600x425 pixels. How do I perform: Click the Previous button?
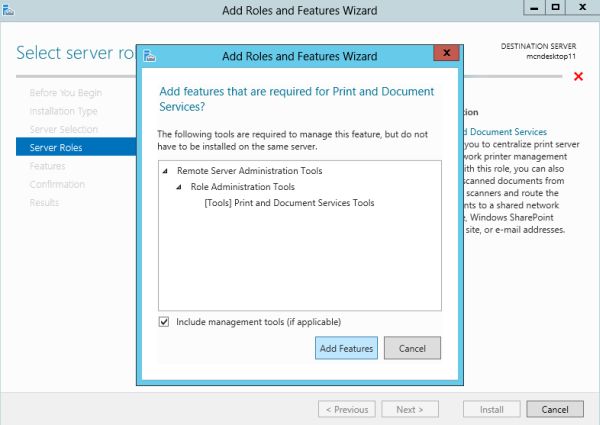[x=346, y=409]
